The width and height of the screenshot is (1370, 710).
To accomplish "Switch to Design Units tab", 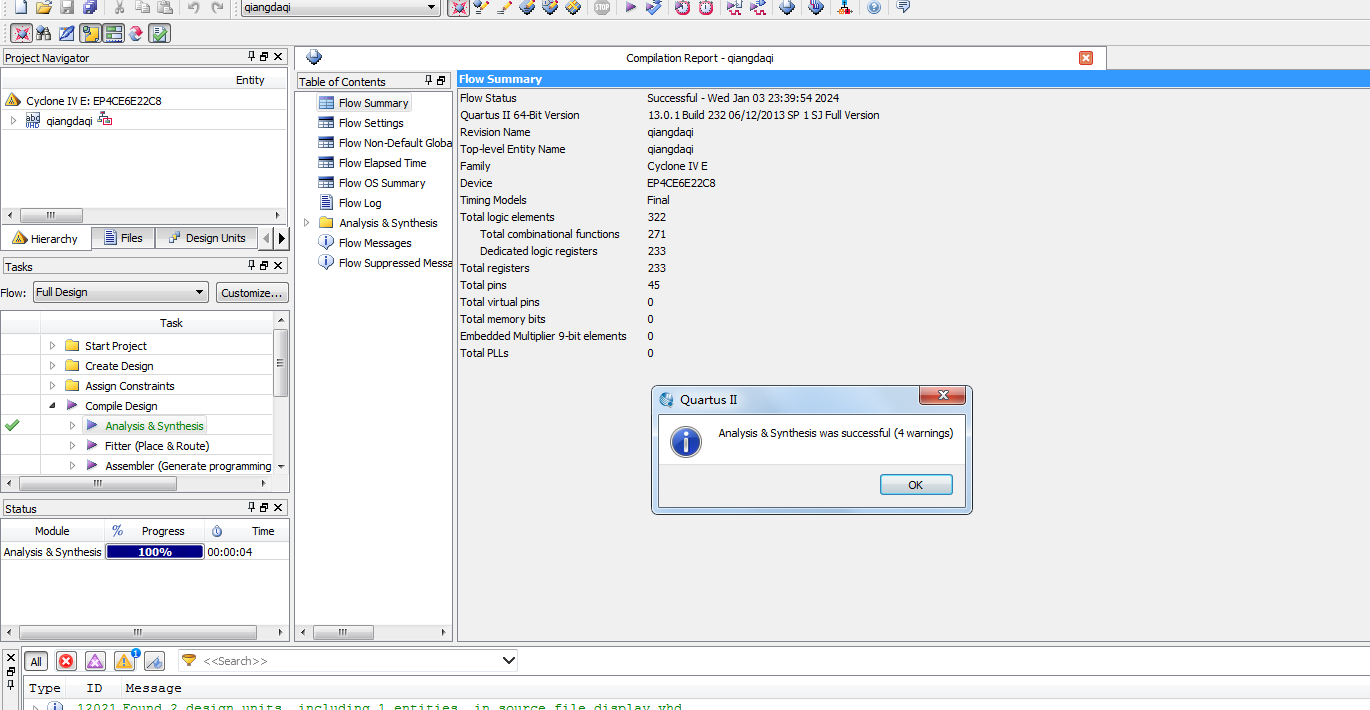I will coord(206,238).
